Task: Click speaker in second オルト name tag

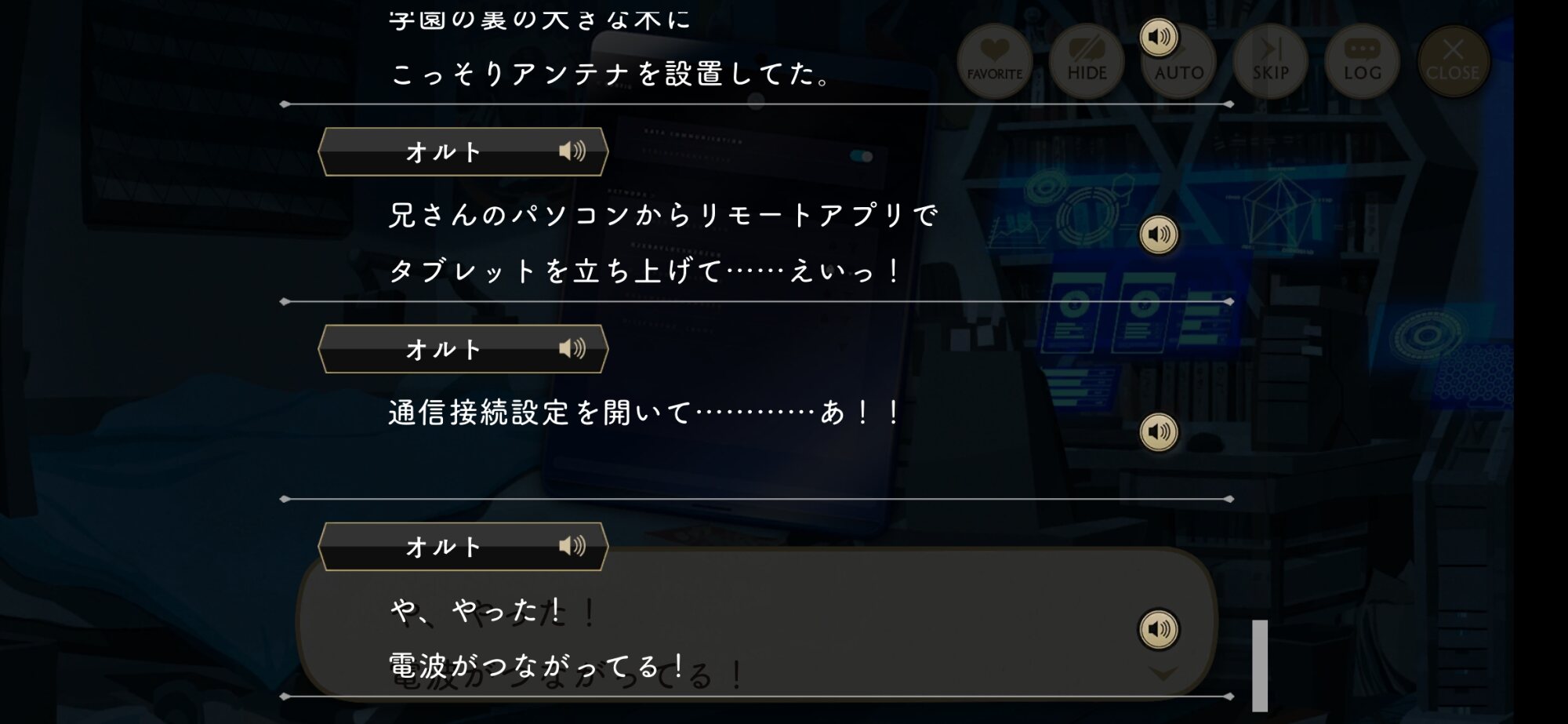Action: [572, 349]
